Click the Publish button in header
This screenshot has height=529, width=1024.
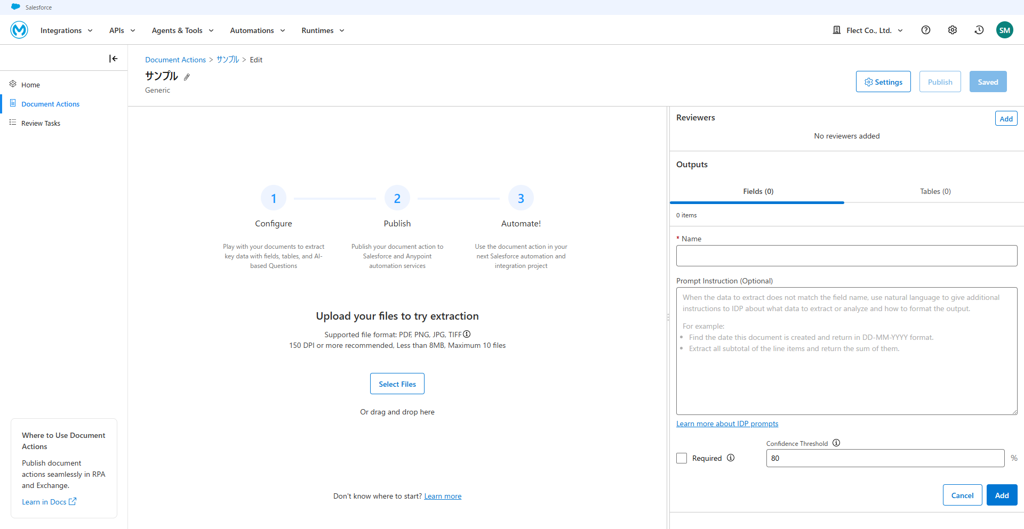point(940,82)
